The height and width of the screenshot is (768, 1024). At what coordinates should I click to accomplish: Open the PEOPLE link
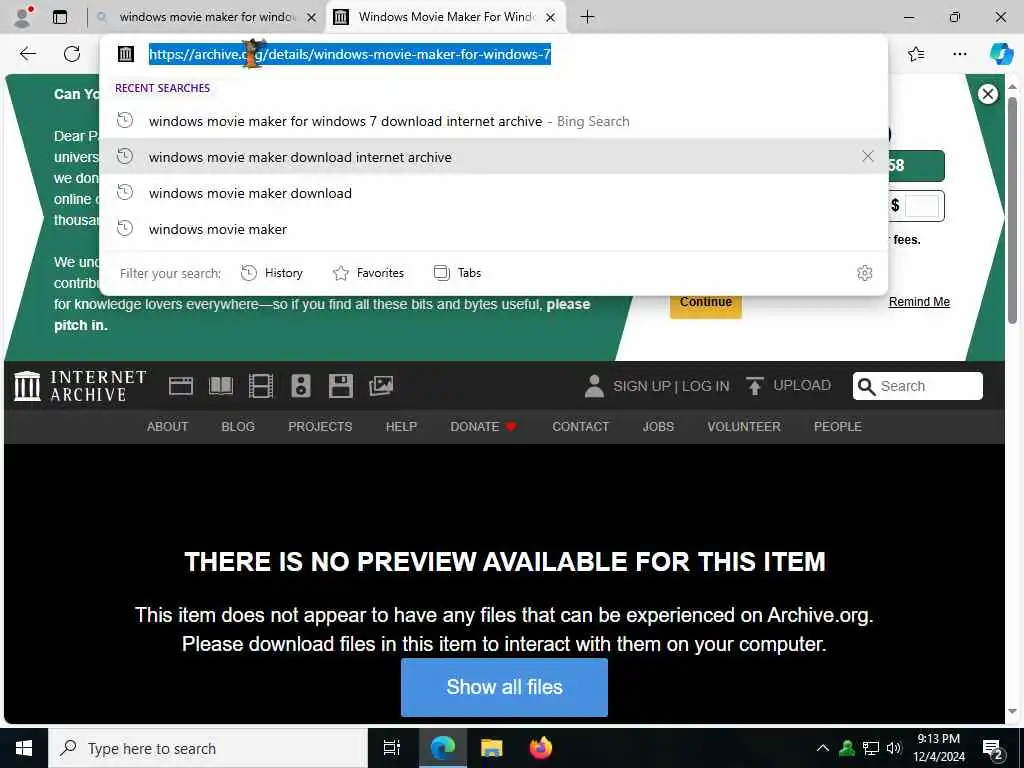tap(838, 426)
